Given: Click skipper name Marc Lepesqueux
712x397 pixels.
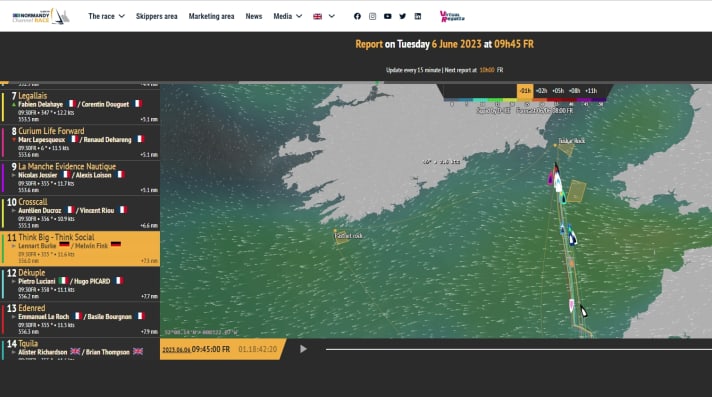Looking at the screenshot, I should tap(42, 139).
